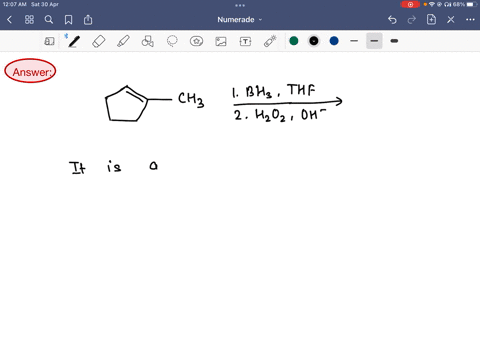This screenshot has width=480, height=360.
Task: Toggle the read-only mode icon
Action: [49, 41]
